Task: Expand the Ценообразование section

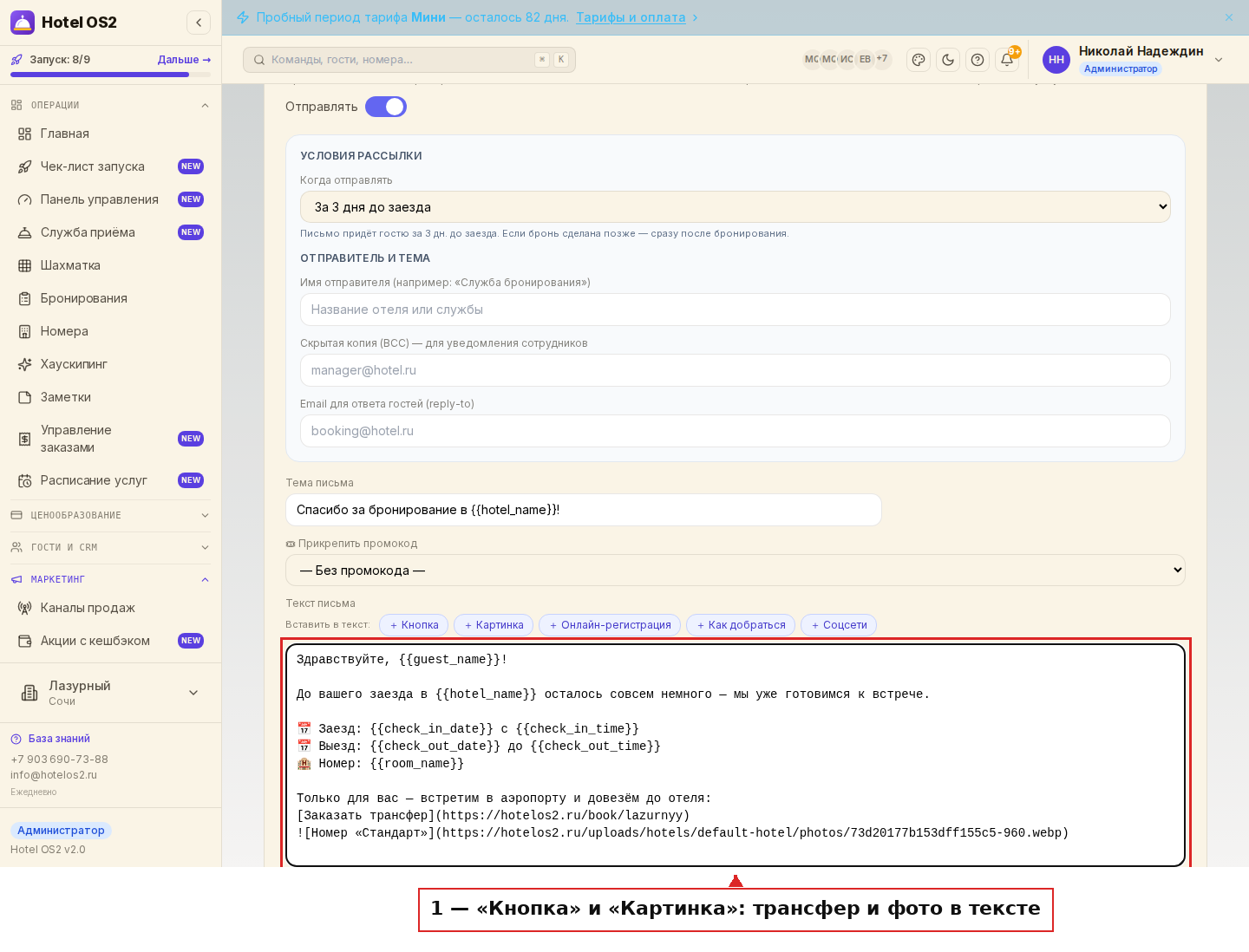Action: point(111,515)
